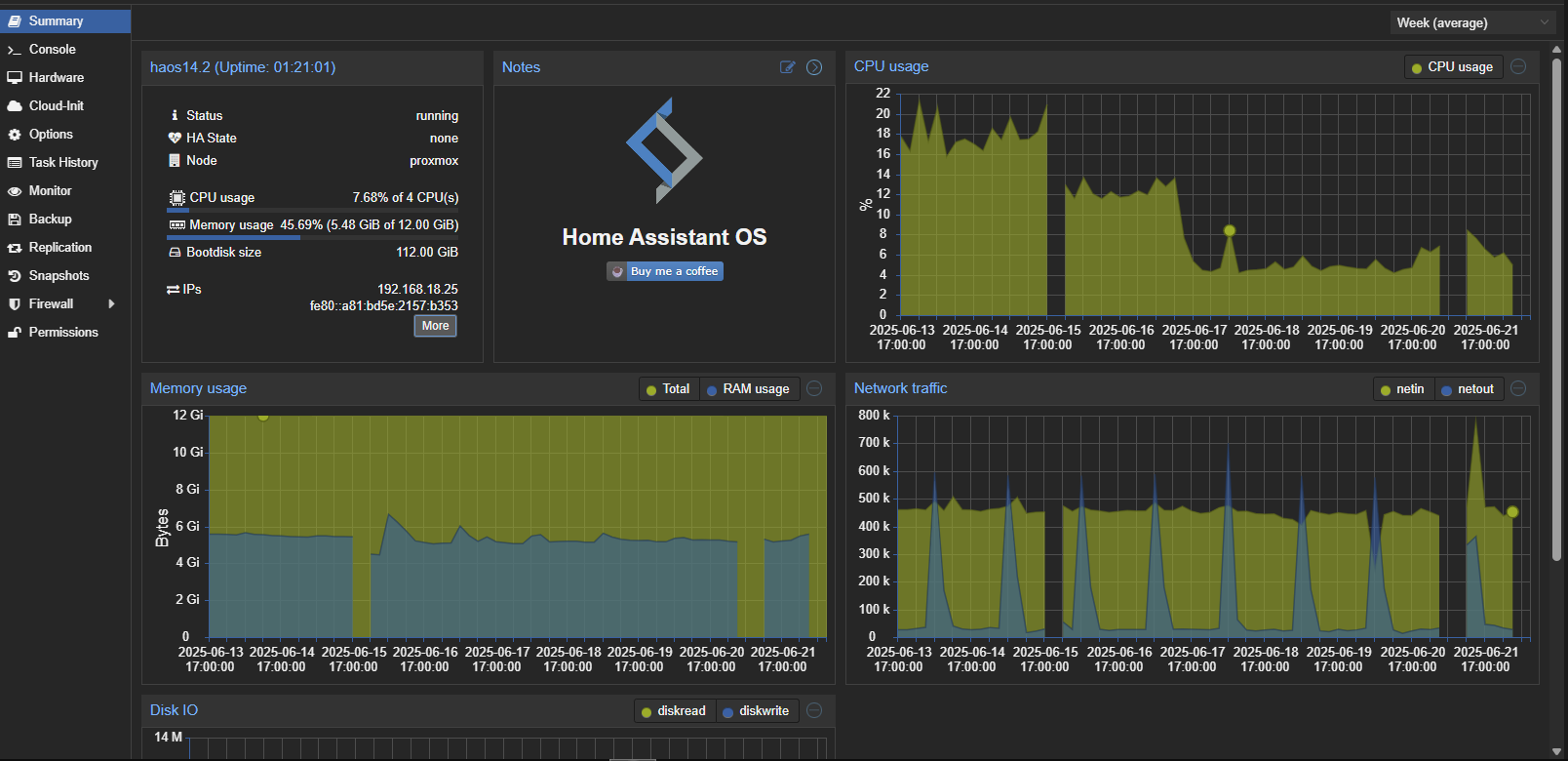Click the Snapshots history icon
The height and width of the screenshot is (761, 1568).
pos(15,276)
